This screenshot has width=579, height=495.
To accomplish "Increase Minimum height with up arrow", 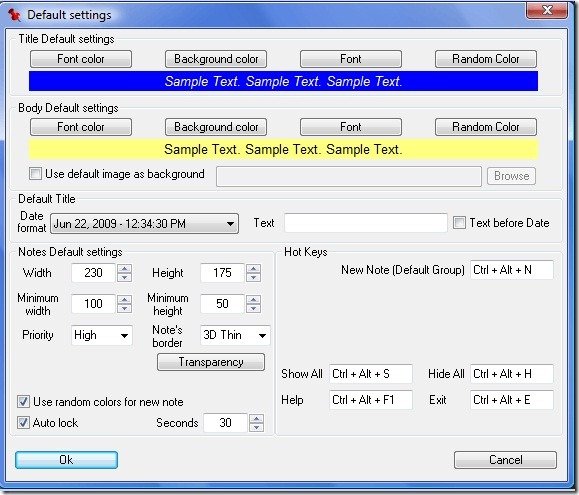I will 253,299.
